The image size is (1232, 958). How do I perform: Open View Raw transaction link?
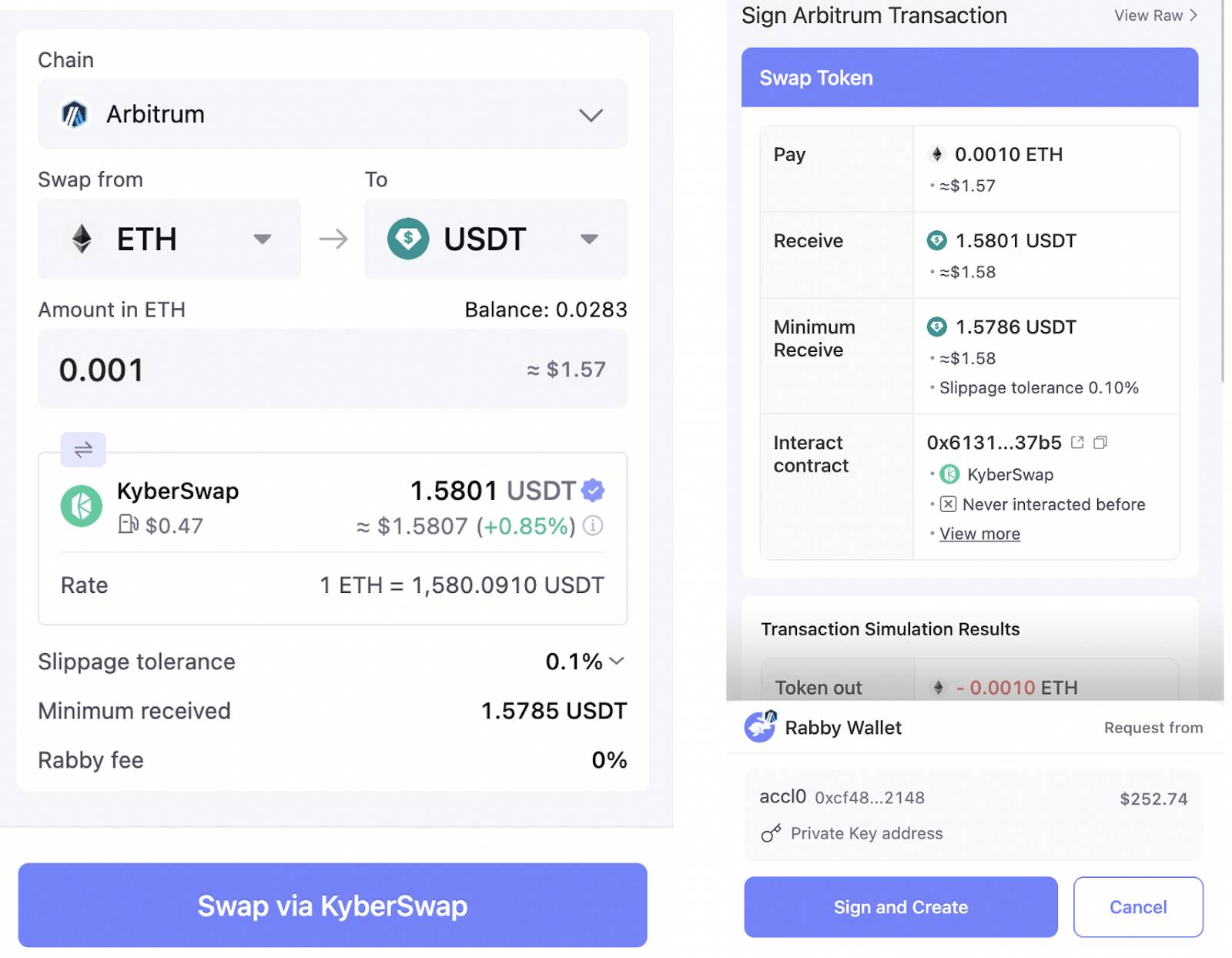point(1156,15)
